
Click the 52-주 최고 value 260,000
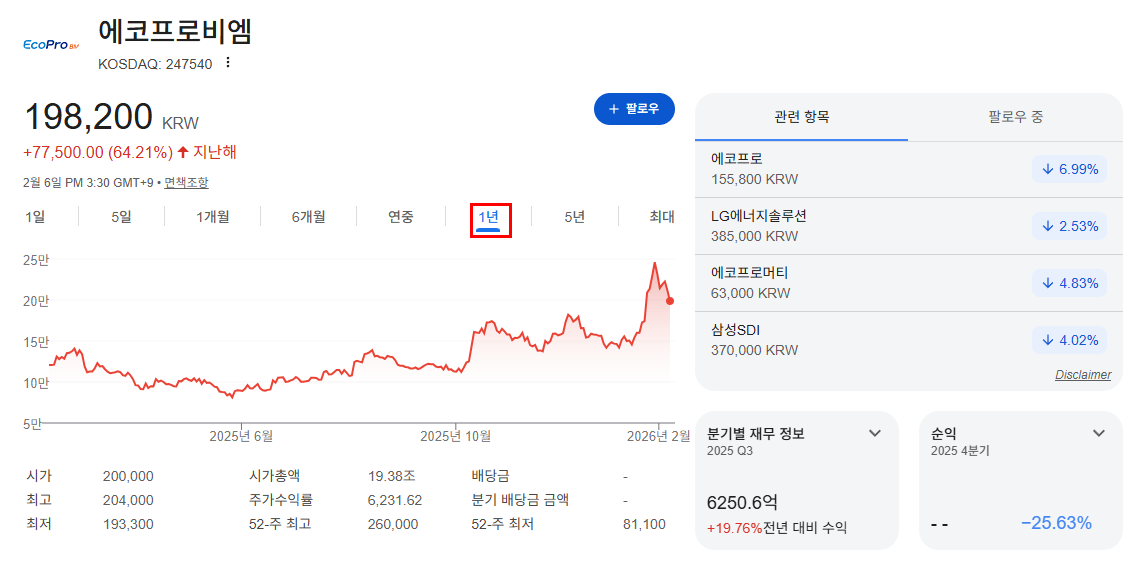point(393,524)
